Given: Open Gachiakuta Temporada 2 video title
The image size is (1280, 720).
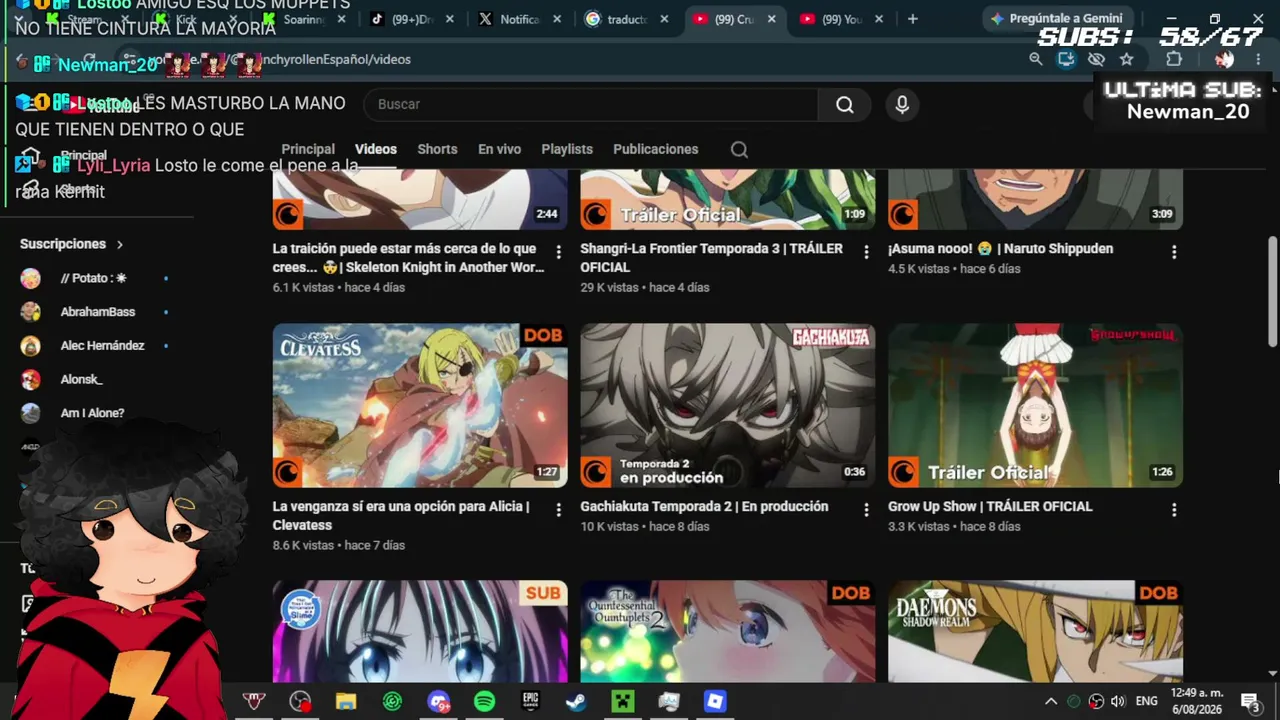Looking at the screenshot, I should click(x=704, y=507).
